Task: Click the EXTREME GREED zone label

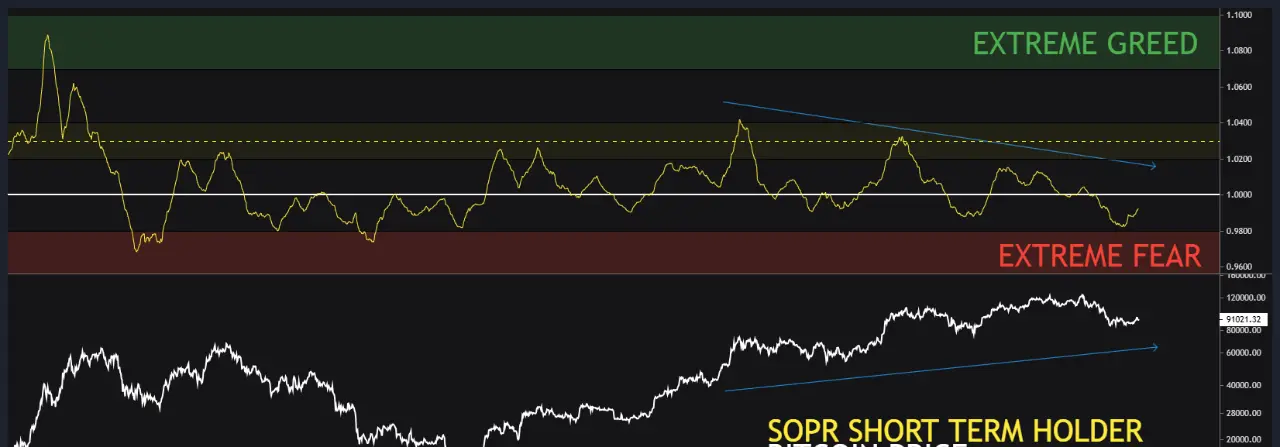Action: coord(1085,44)
